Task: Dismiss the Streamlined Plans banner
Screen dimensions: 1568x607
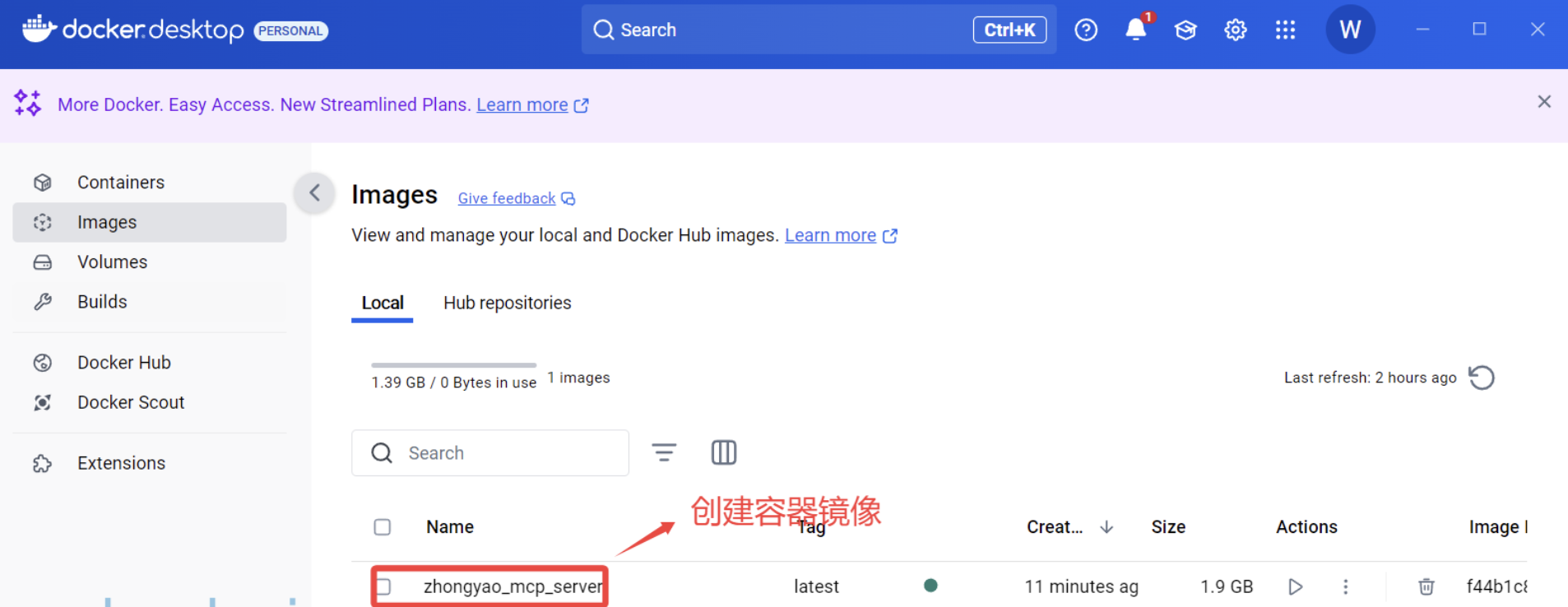Action: point(1544,101)
